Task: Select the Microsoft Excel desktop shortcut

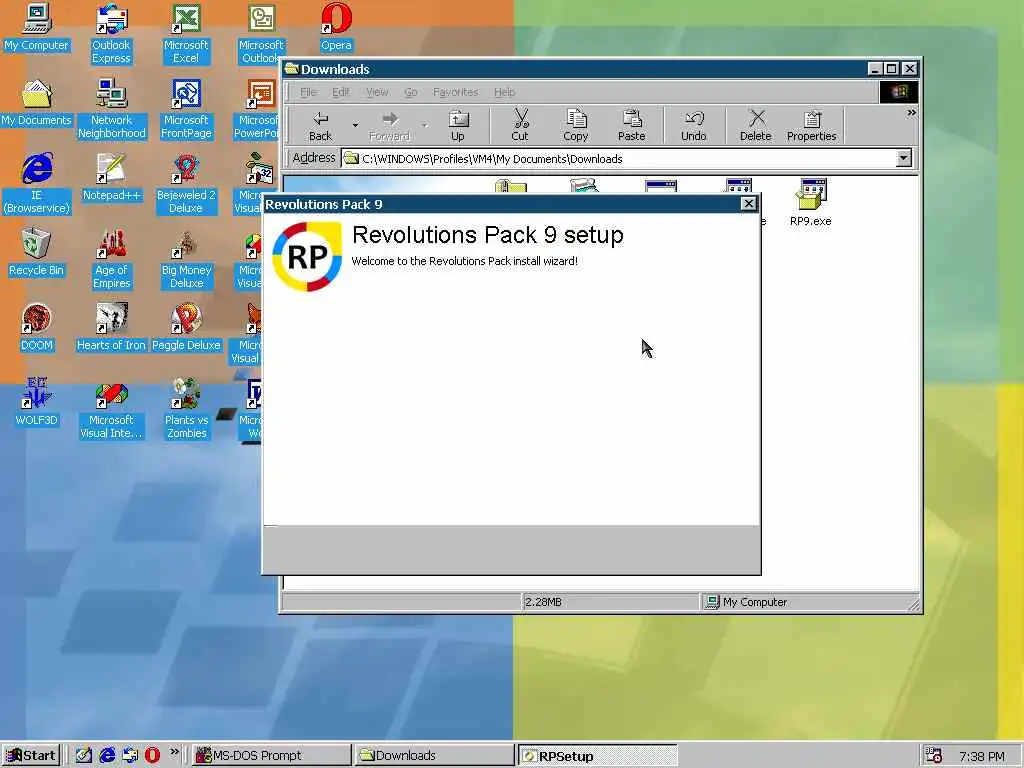Action: (186, 34)
